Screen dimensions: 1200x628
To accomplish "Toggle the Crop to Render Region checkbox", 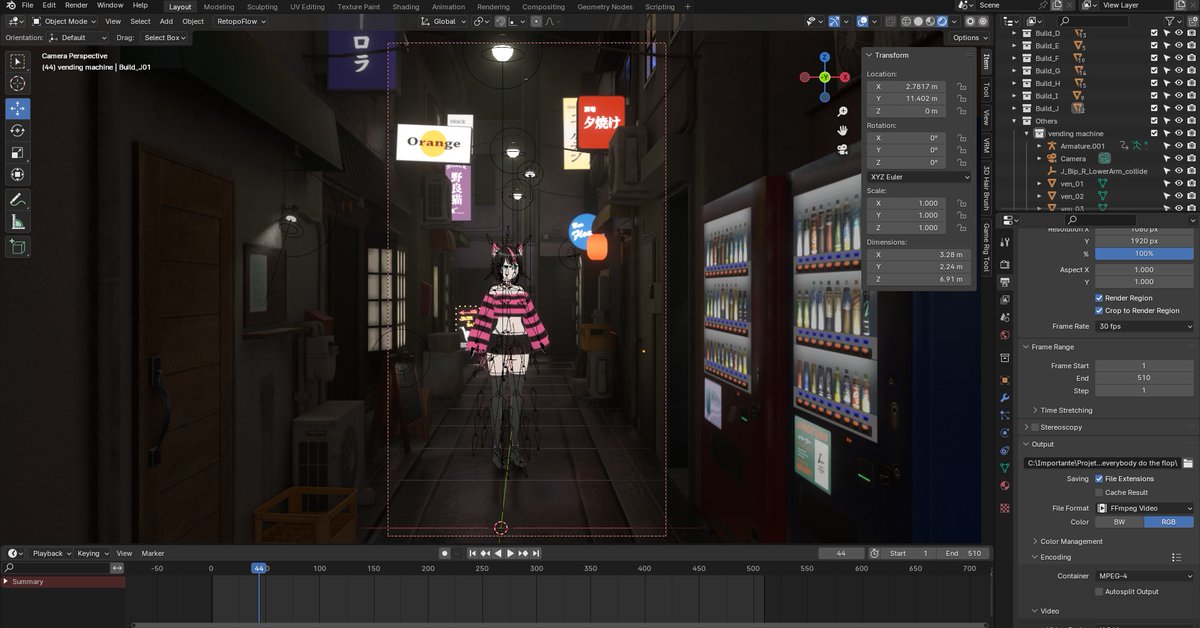I will (x=1099, y=310).
